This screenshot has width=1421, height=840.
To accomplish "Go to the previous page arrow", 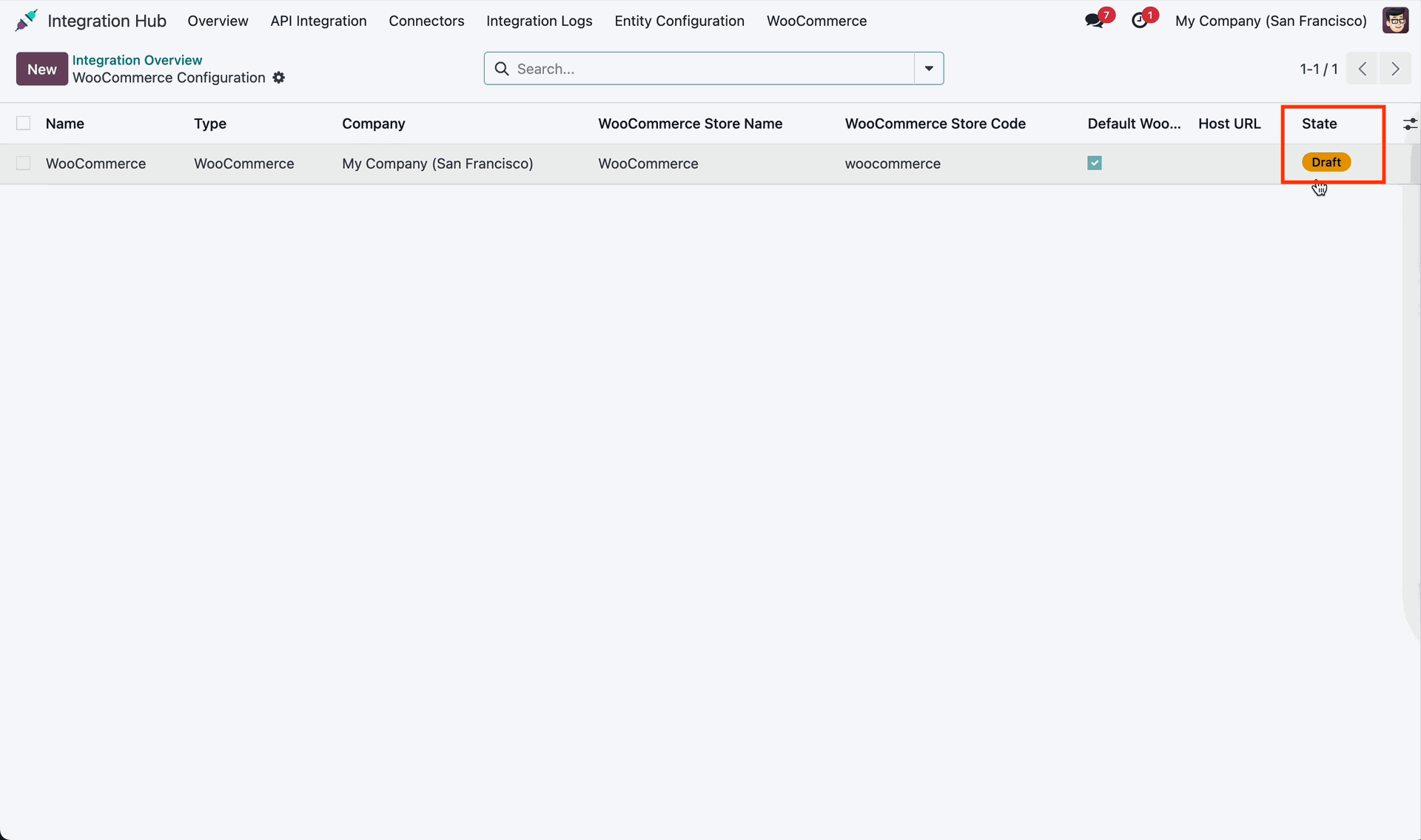I will [1363, 69].
